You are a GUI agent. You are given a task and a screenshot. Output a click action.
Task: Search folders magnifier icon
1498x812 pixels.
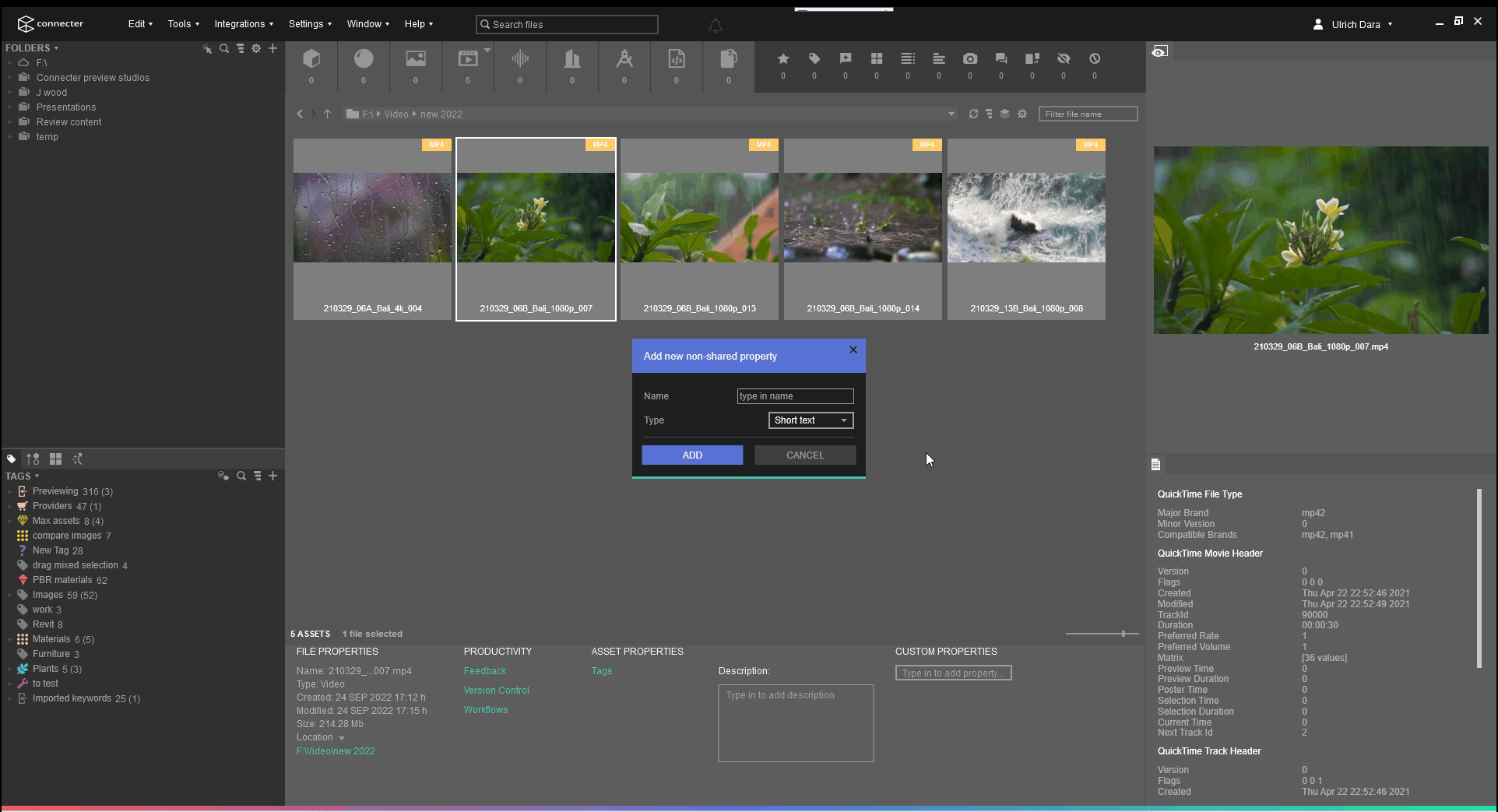coord(224,48)
